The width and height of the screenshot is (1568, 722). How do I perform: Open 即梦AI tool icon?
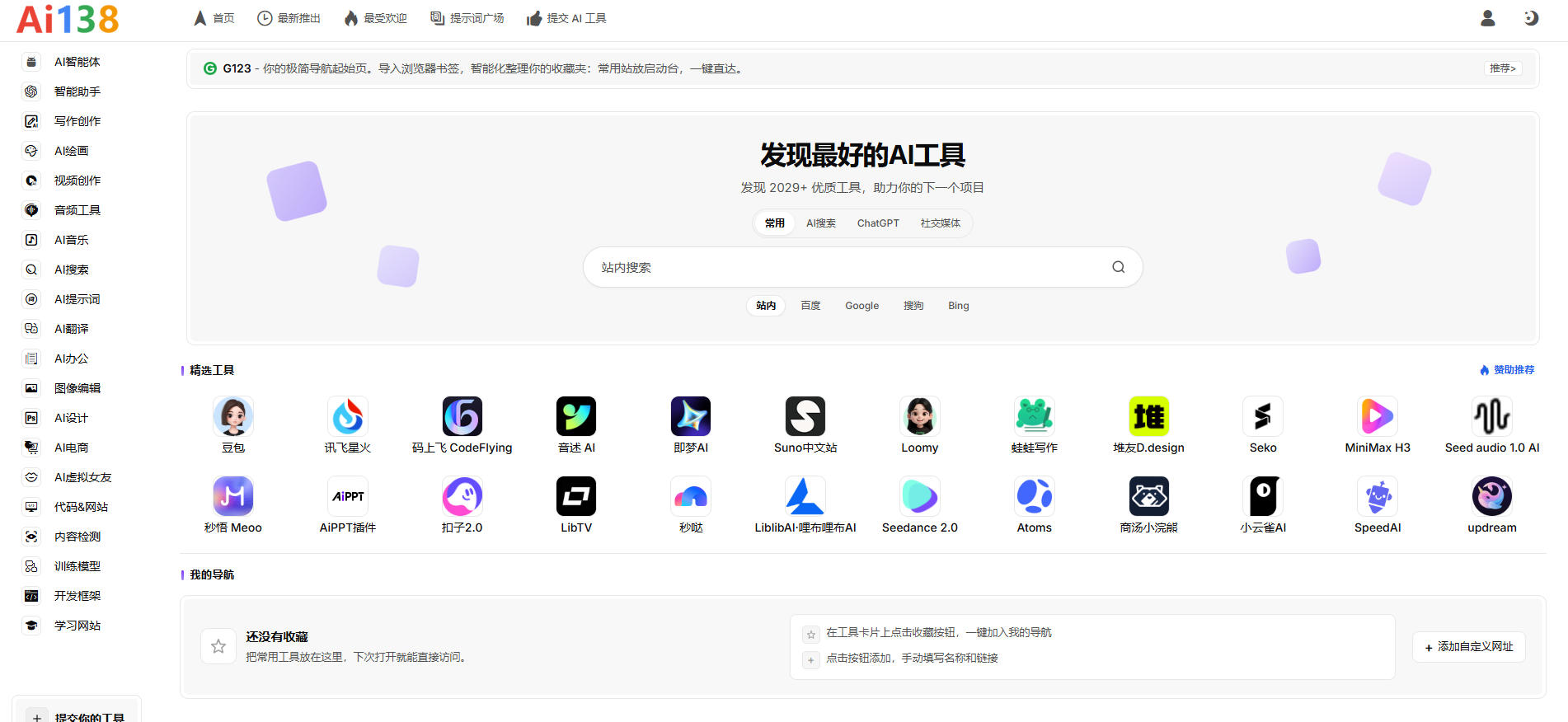pyautogui.click(x=691, y=416)
